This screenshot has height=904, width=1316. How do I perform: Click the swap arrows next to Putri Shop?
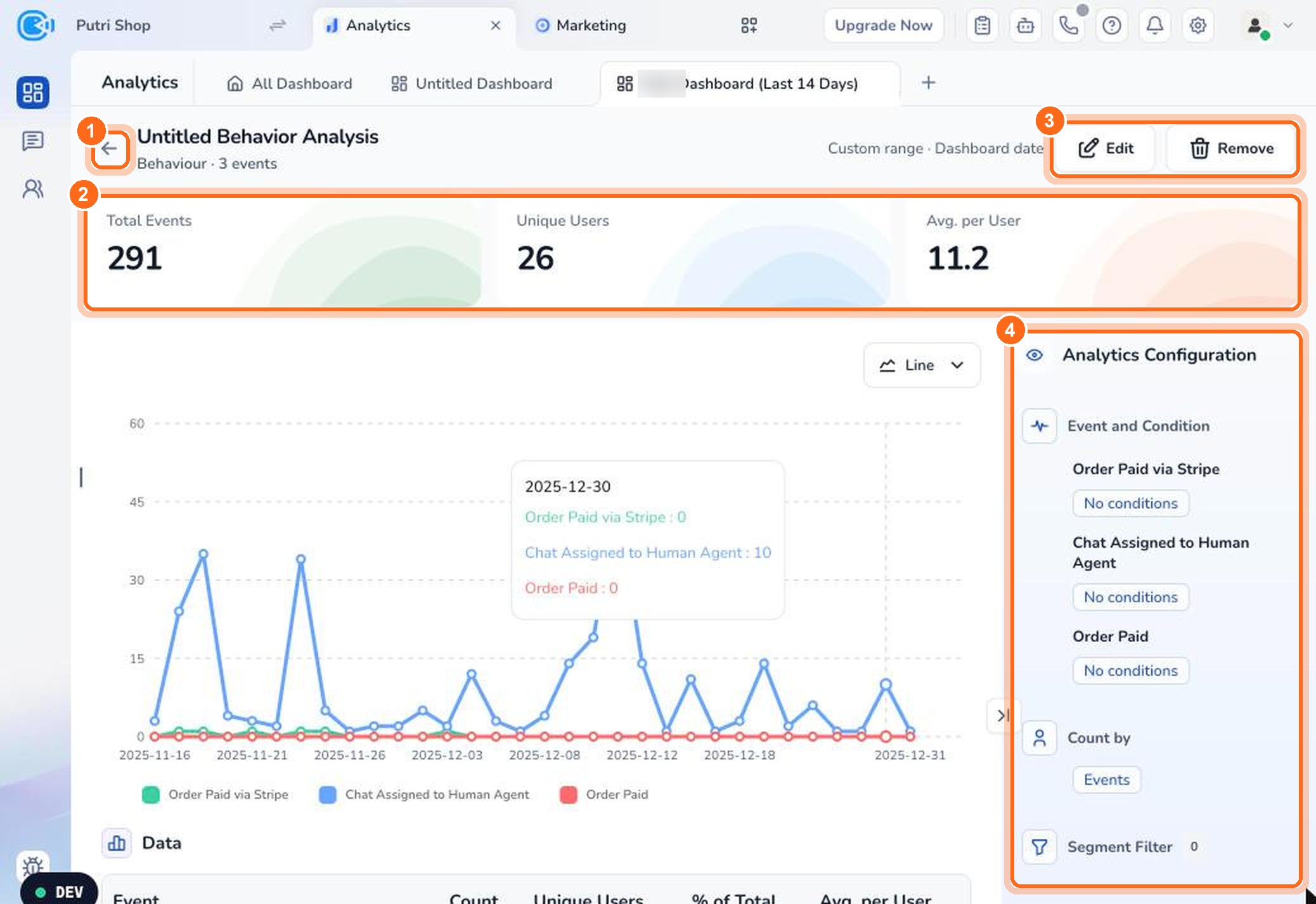[x=278, y=25]
